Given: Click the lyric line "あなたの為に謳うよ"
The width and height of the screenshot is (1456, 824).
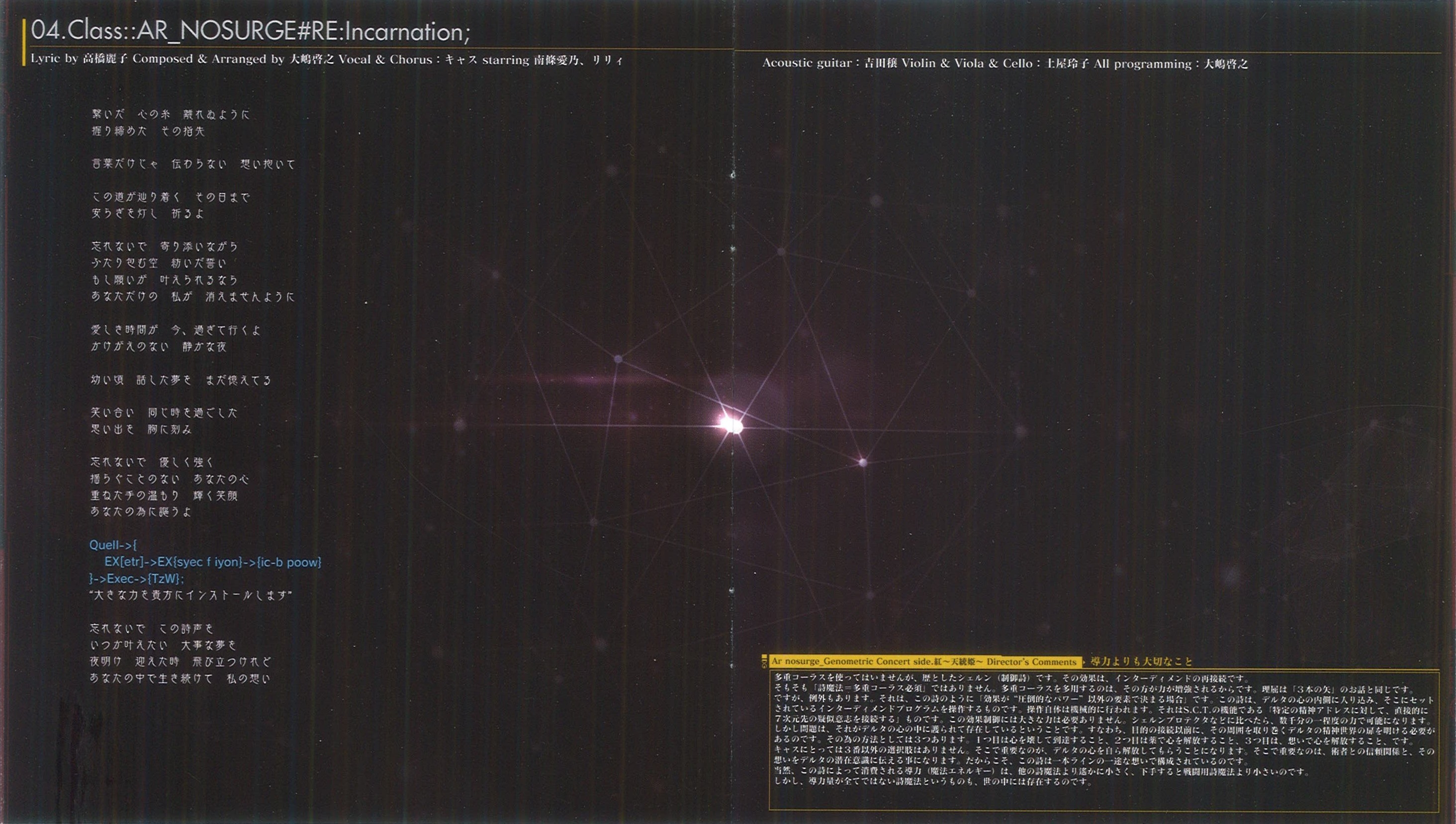Looking at the screenshot, I should (142, 511).
